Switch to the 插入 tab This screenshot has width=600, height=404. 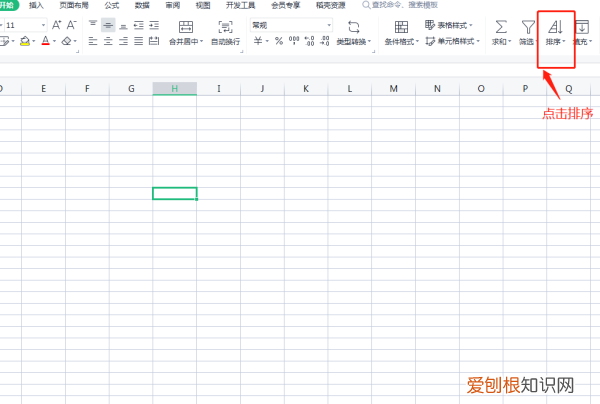(36, 5)
